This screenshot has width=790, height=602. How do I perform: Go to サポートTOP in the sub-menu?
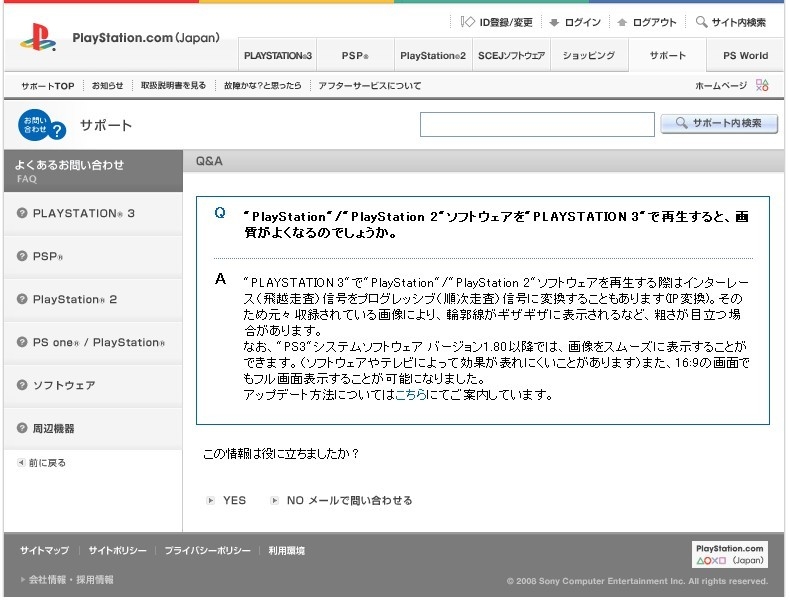pos(48,86)
